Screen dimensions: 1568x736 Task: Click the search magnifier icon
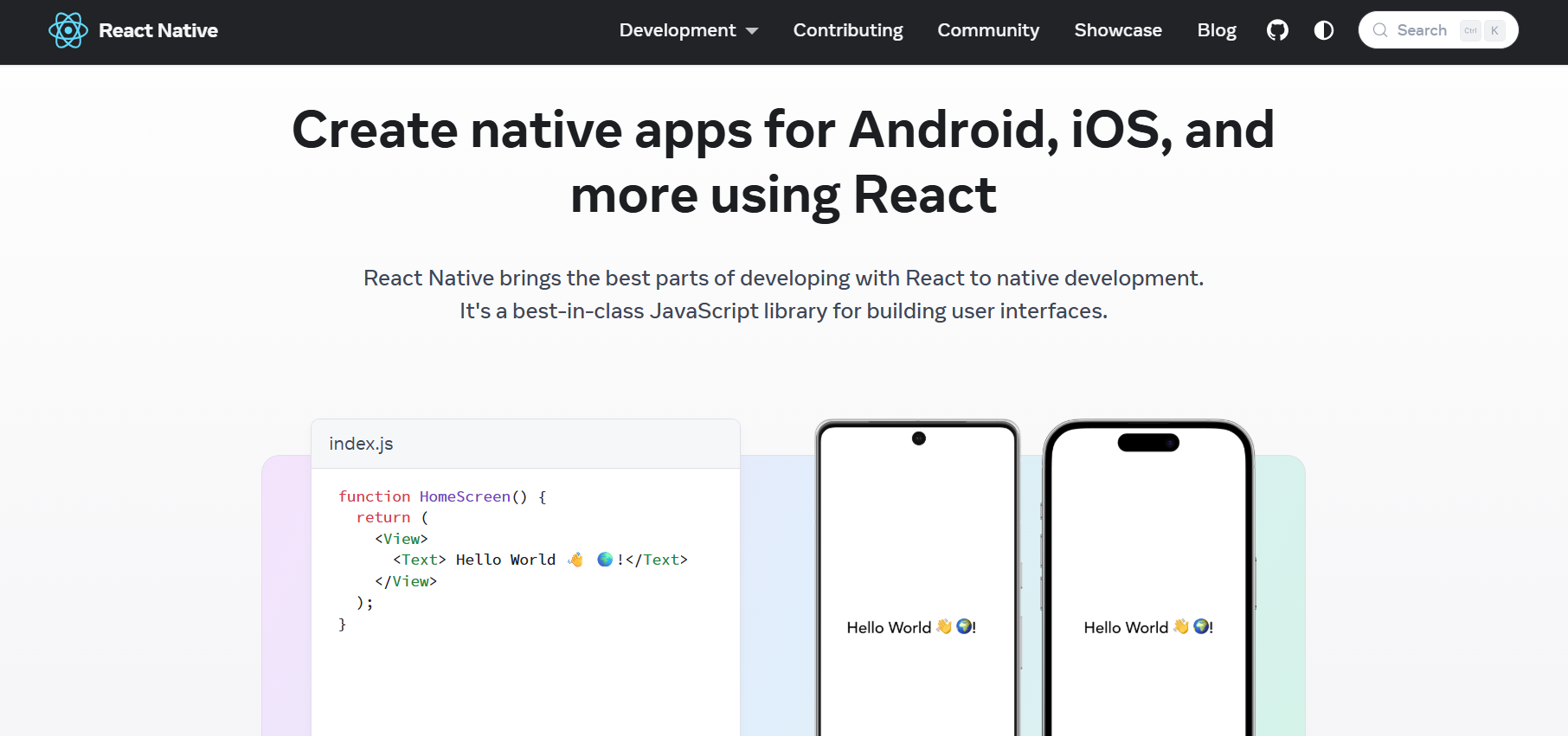tap(1380, 30)
